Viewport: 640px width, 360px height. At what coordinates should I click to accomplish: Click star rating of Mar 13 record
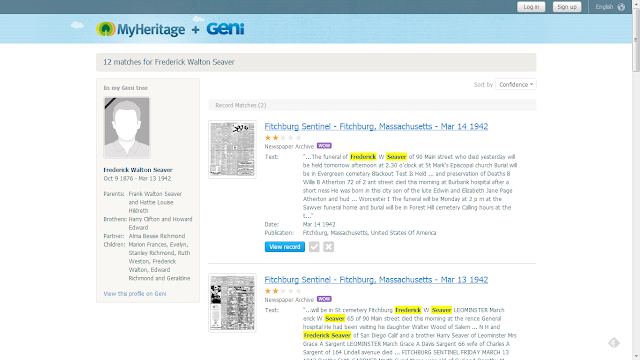pyautogui.click(x=283, y=291)
